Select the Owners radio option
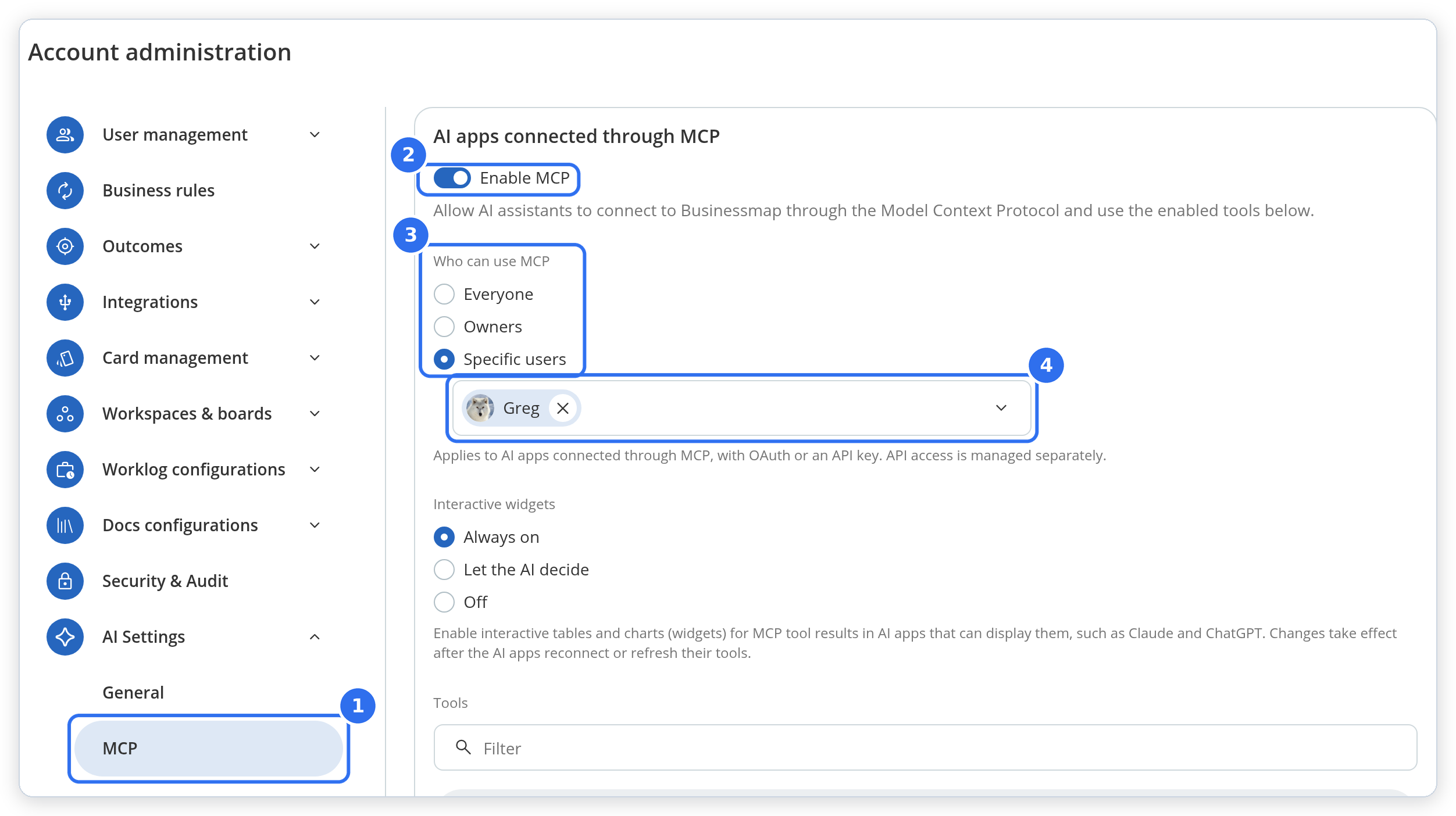 click(x=444, y=327)
